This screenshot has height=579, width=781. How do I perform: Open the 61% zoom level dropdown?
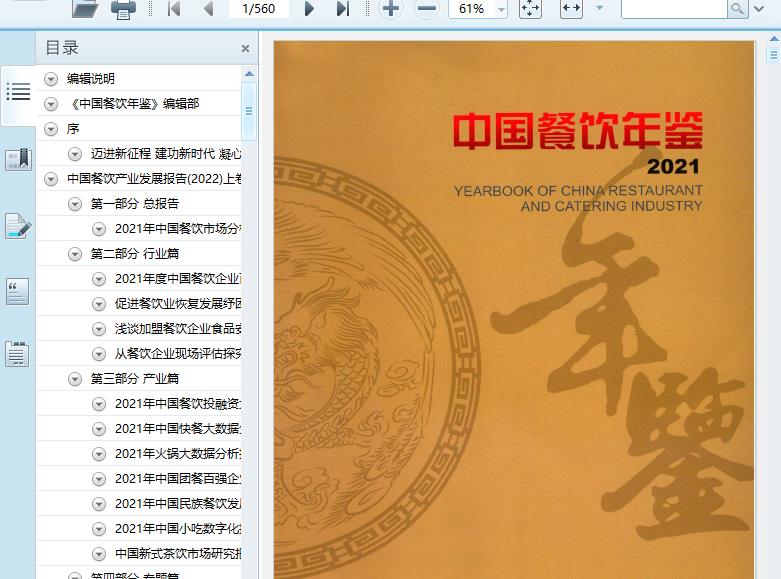(501, 9)
